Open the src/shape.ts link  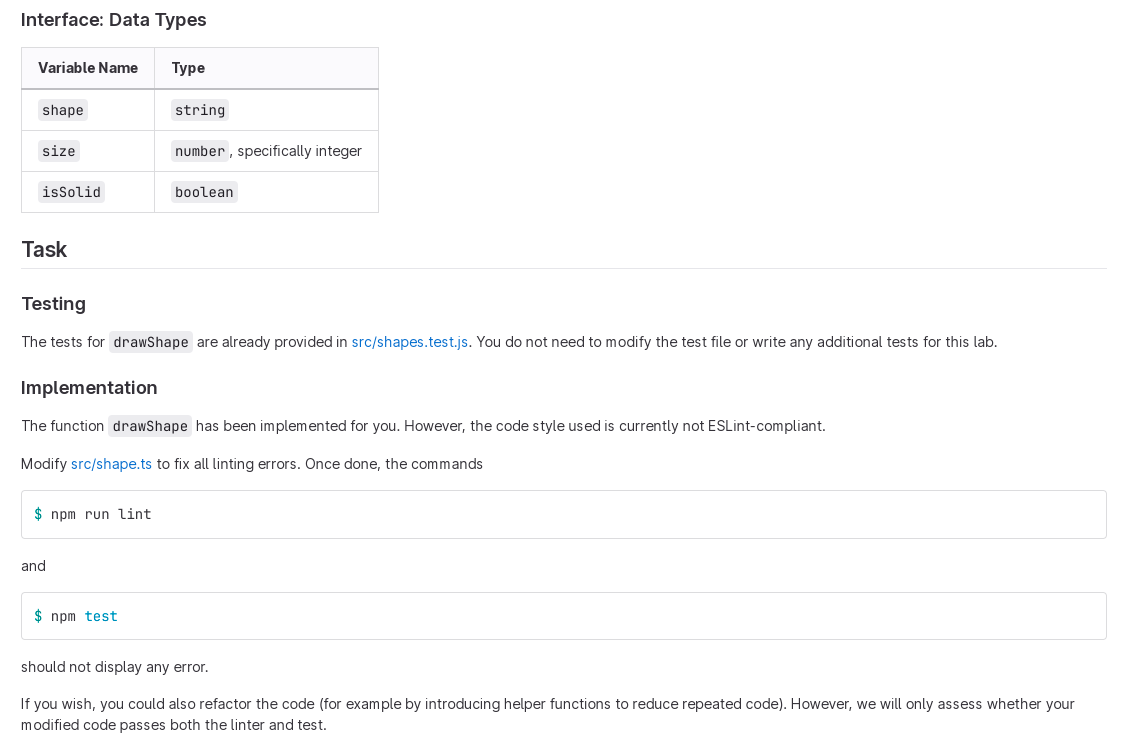111,464
